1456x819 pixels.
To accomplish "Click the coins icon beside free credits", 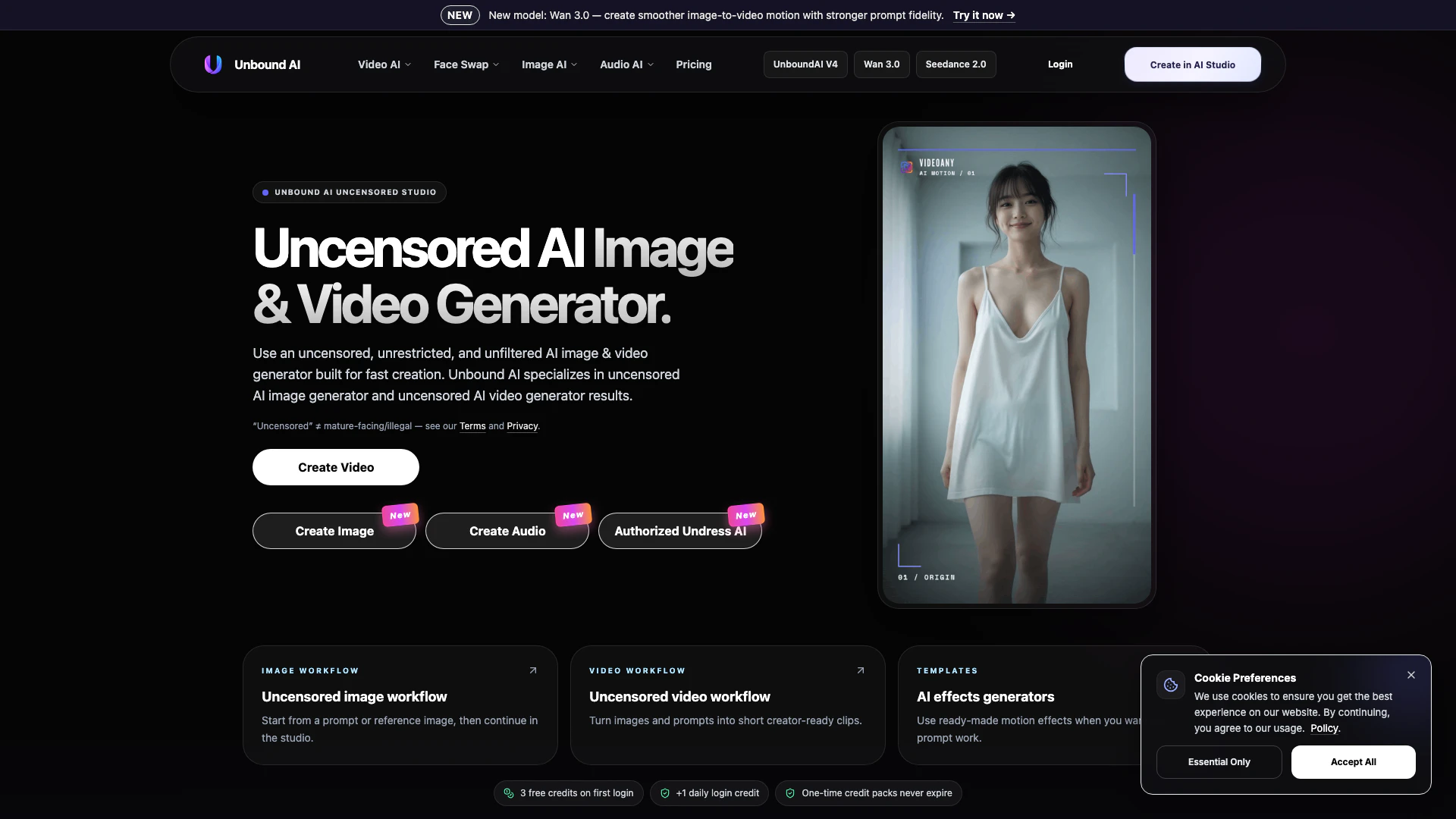I will 509,793.
